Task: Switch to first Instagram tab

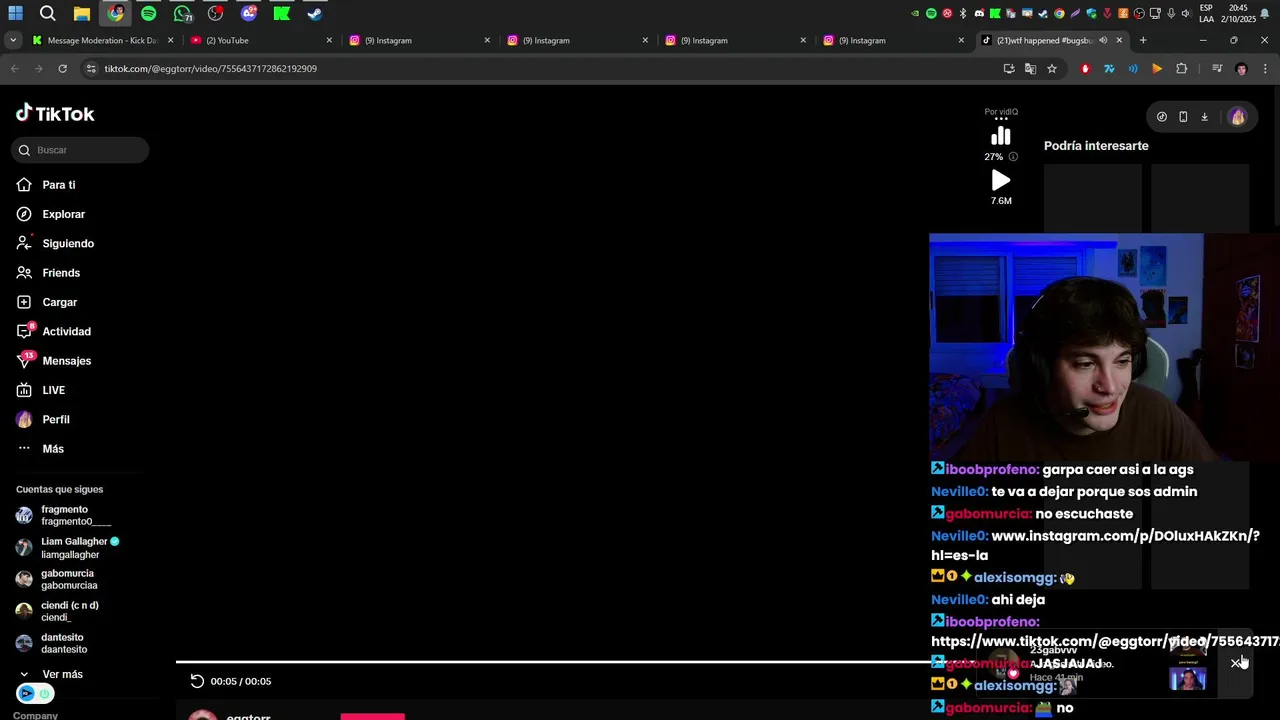Action: pos(418,40)
